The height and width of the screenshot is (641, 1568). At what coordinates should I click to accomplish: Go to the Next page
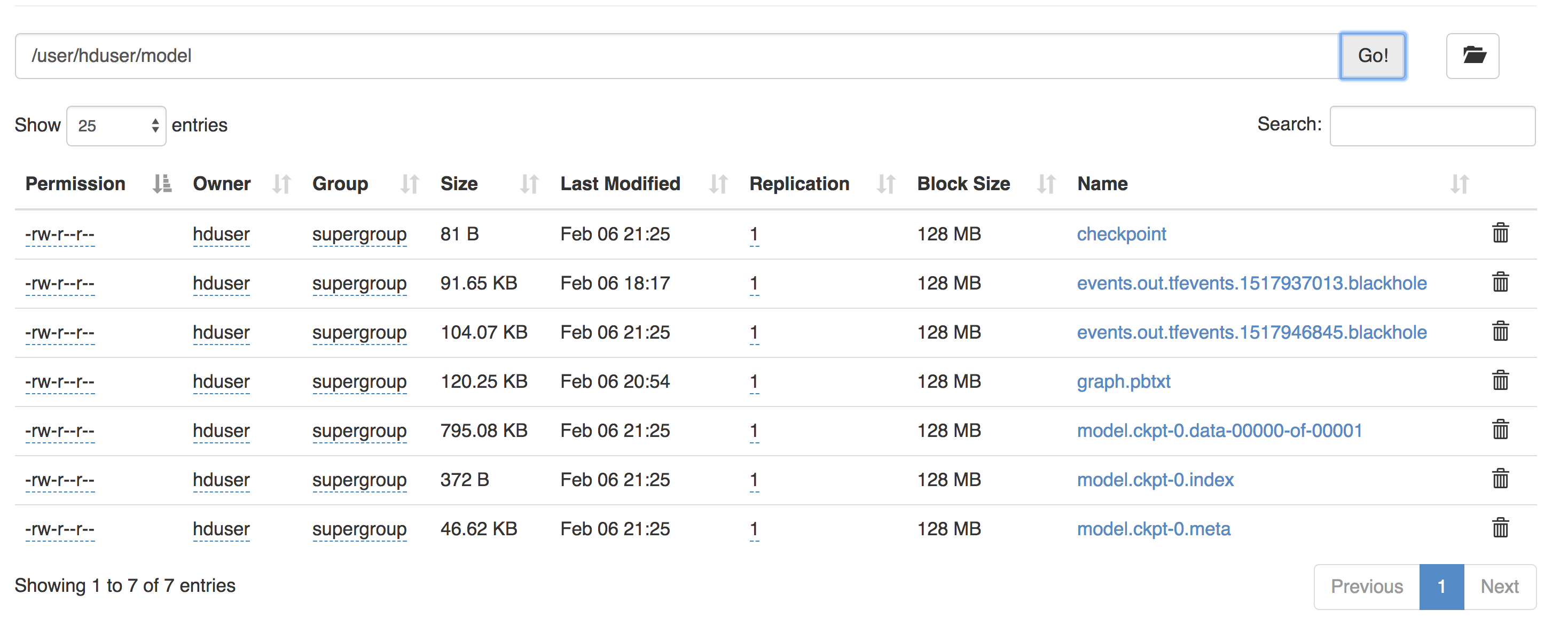click(1500, 586)
